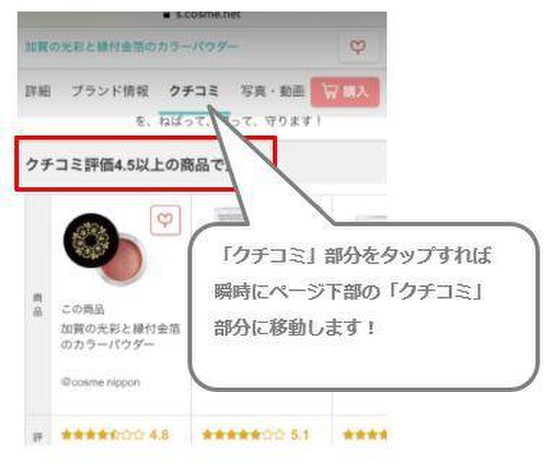Click the third product's star rating
This screenshot has height=464, width=550.
tap(365, 435)
